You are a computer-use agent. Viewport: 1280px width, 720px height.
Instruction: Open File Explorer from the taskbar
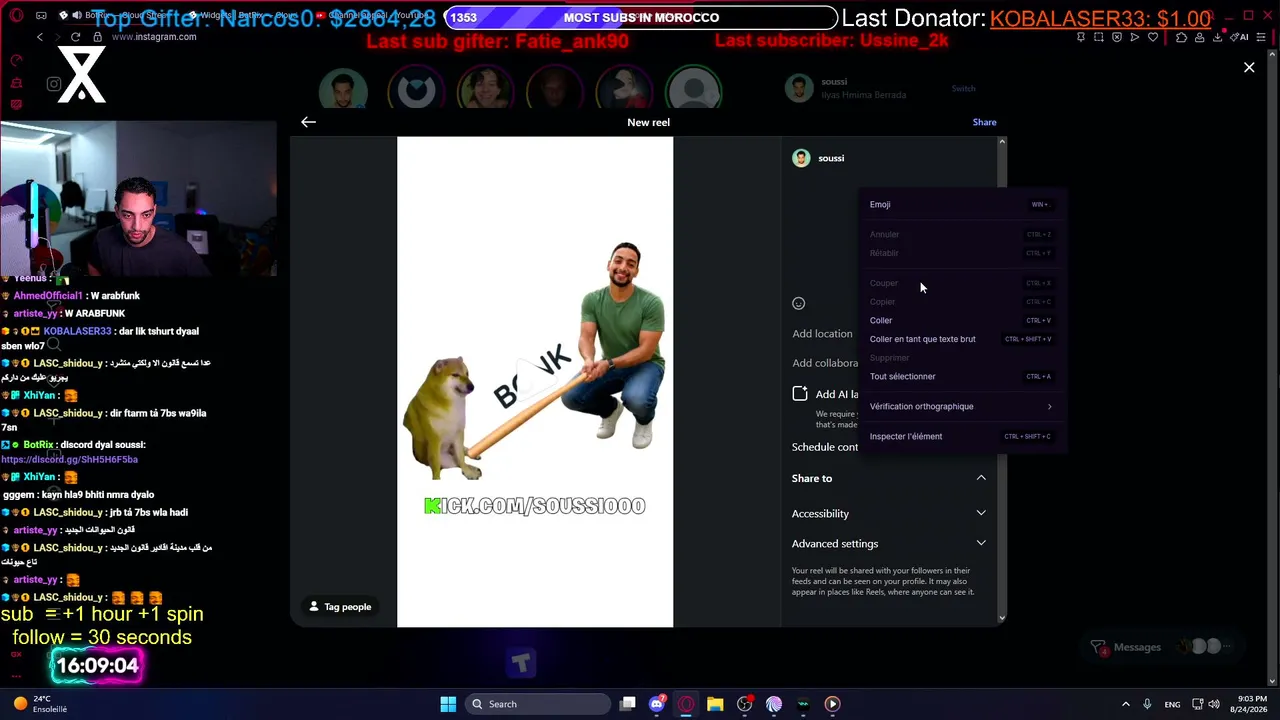pos(715,704)
